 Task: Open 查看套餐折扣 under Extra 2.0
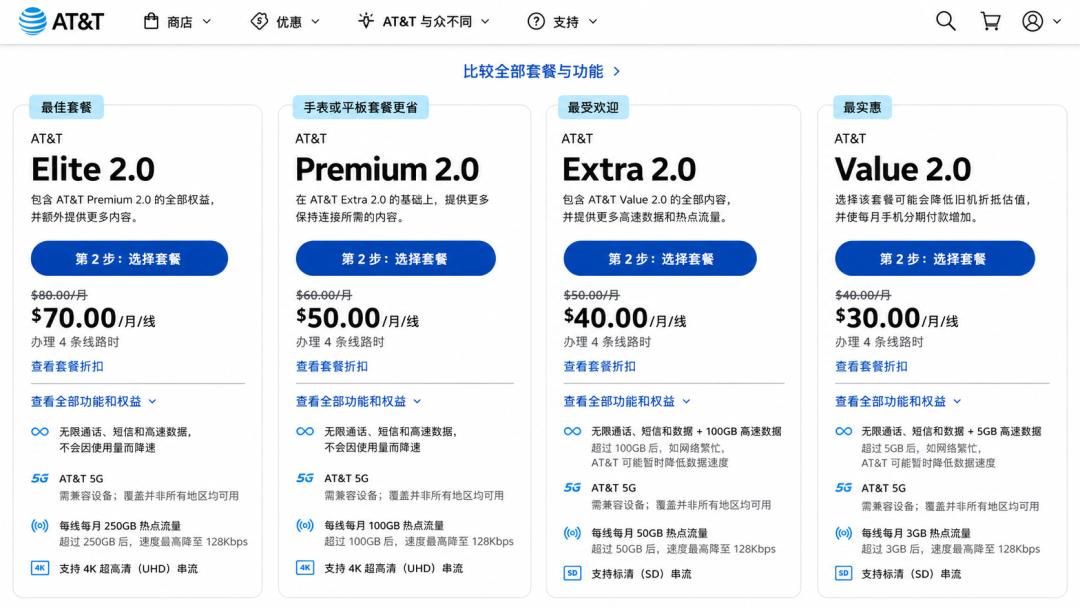600,366
